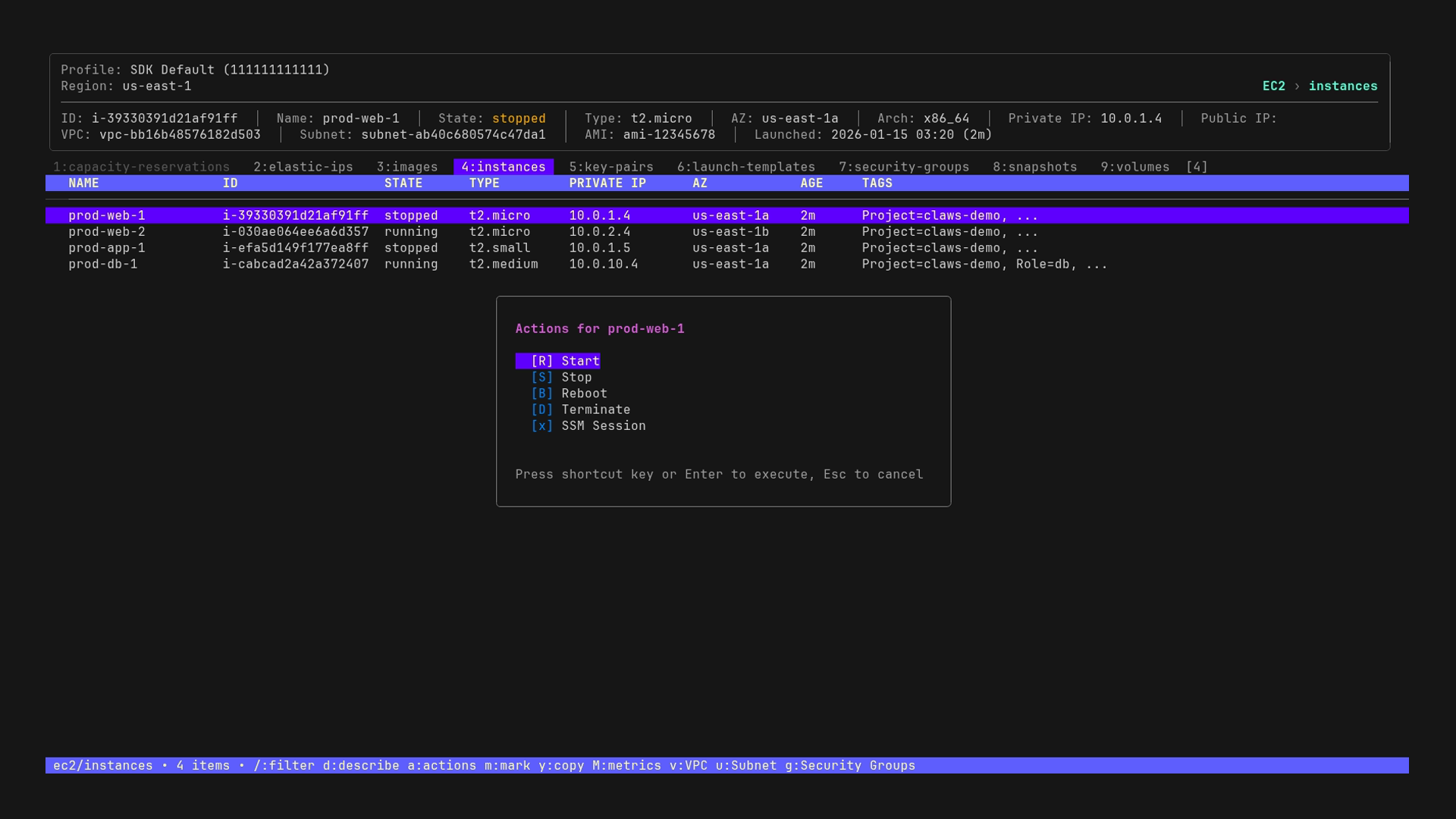
Task: Switch to the 1:capacity-reservations tab
Action: (141, 167)
